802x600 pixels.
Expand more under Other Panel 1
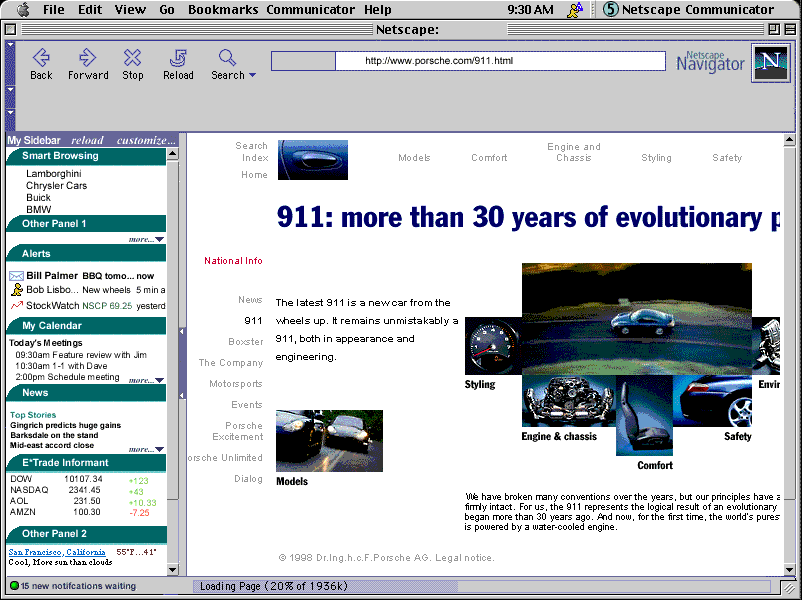146,239
